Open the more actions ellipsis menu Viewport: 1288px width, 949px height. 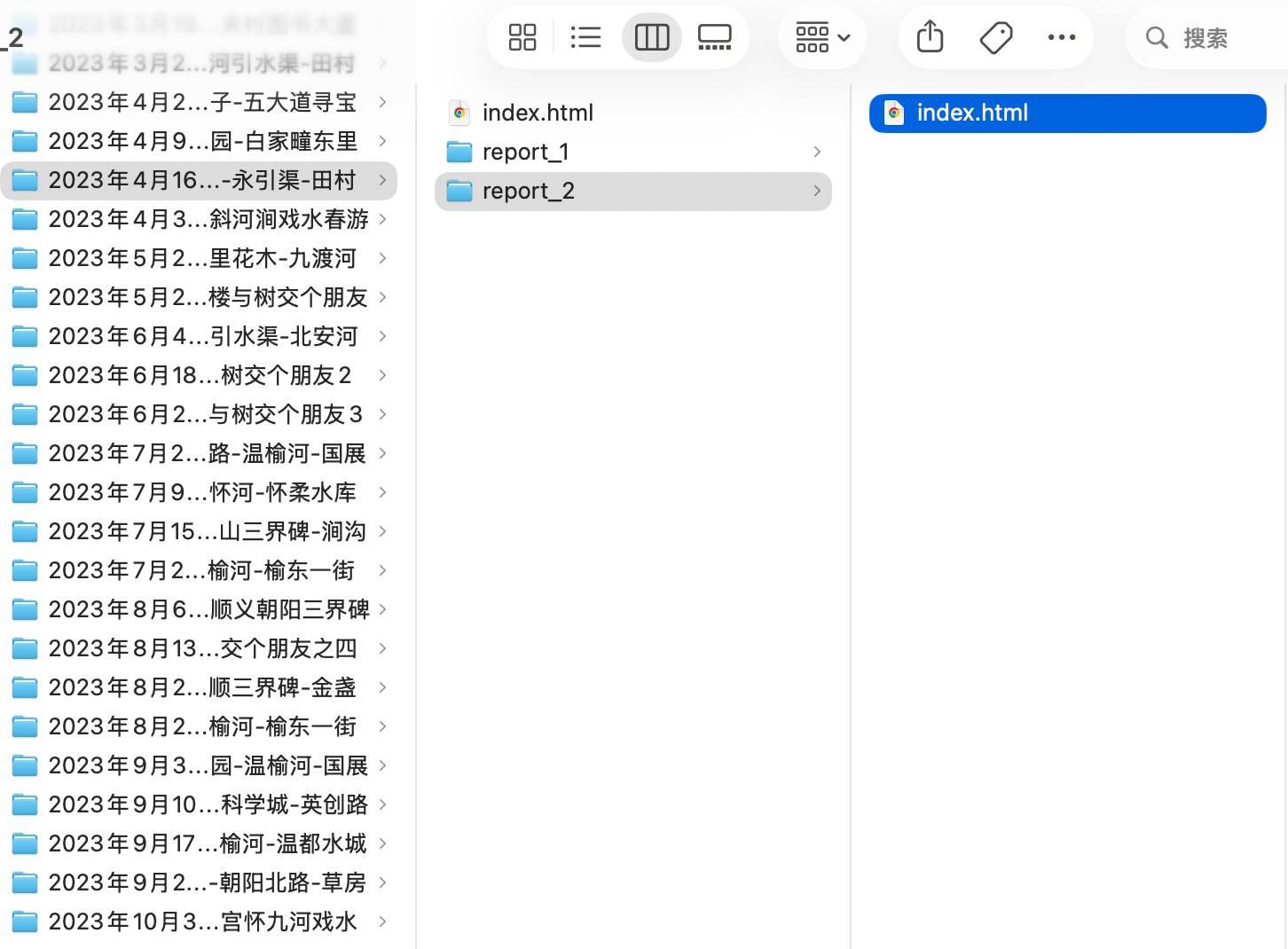pos(1061,37)
